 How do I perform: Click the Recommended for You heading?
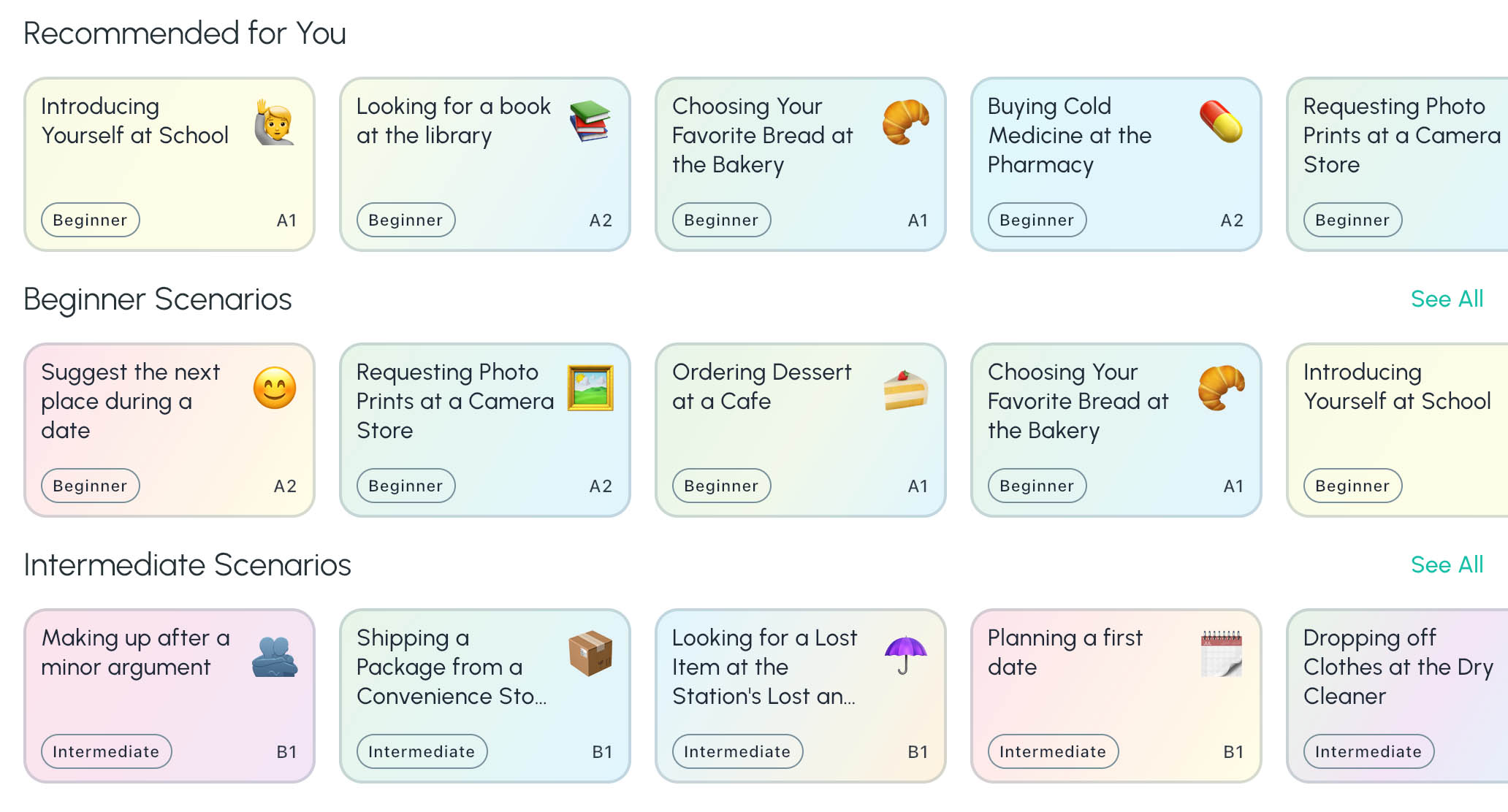click(x=185, y=32)
